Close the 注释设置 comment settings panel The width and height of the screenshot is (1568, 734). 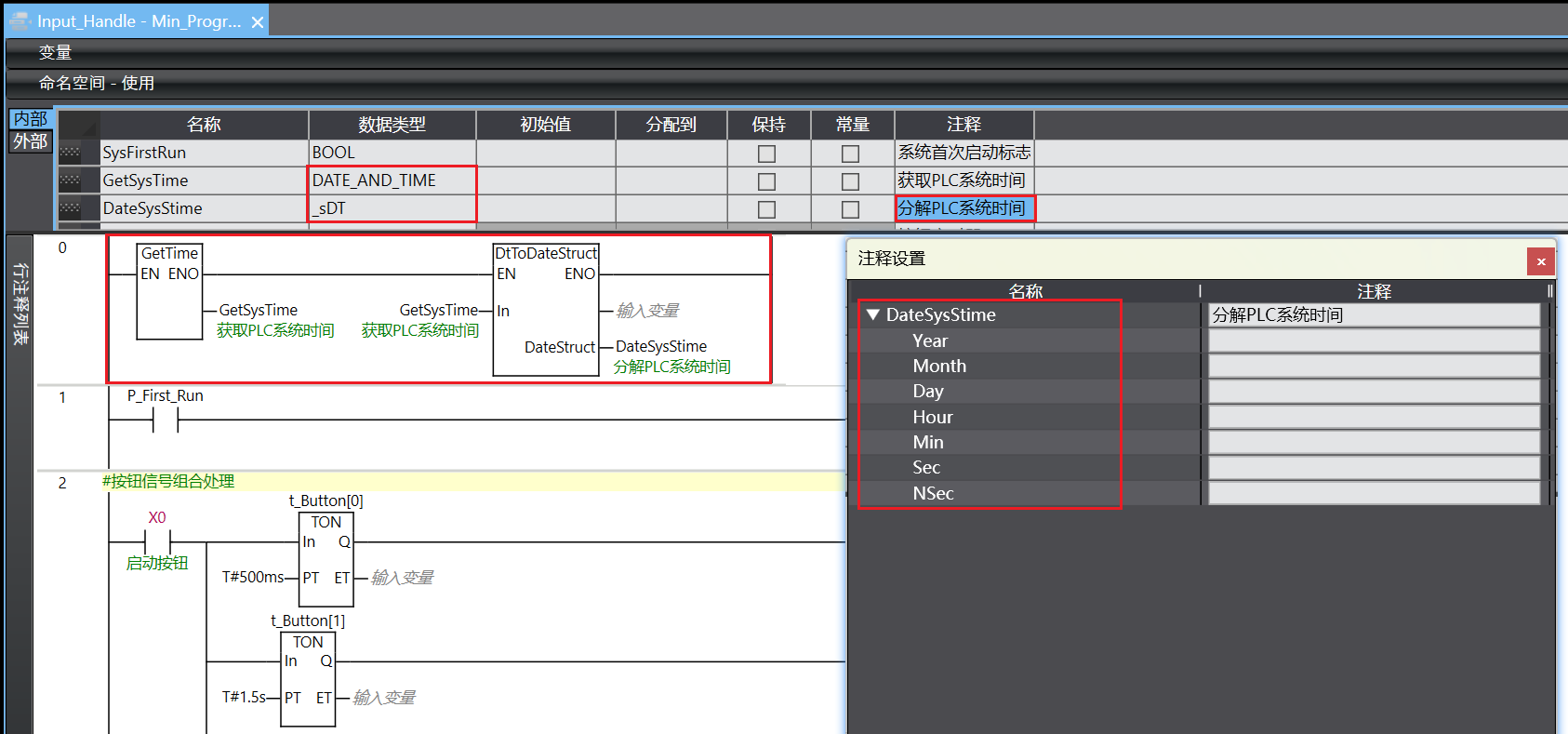coord(1540,261)
